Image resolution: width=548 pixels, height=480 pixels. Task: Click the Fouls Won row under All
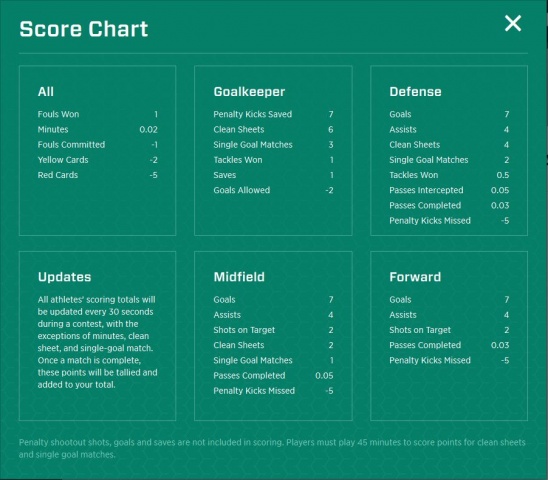tap(98, 114)
